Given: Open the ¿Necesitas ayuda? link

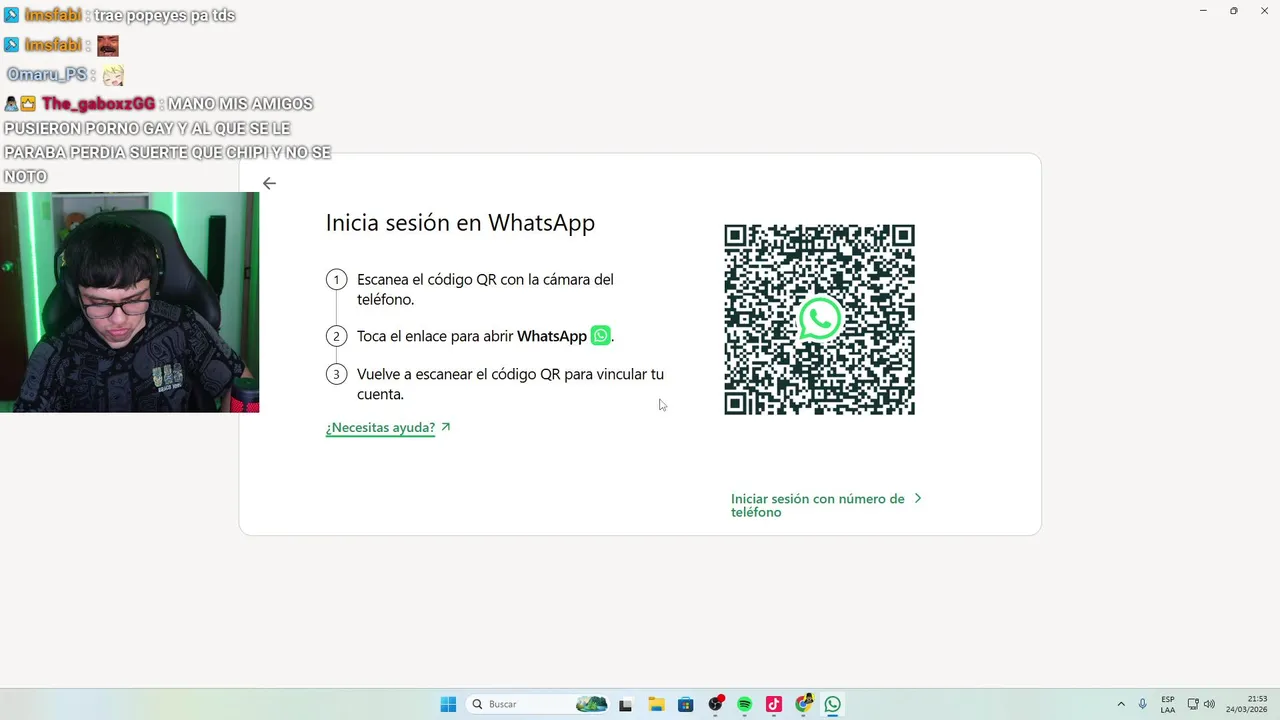Looking at the screenshot, I should 380,427.
